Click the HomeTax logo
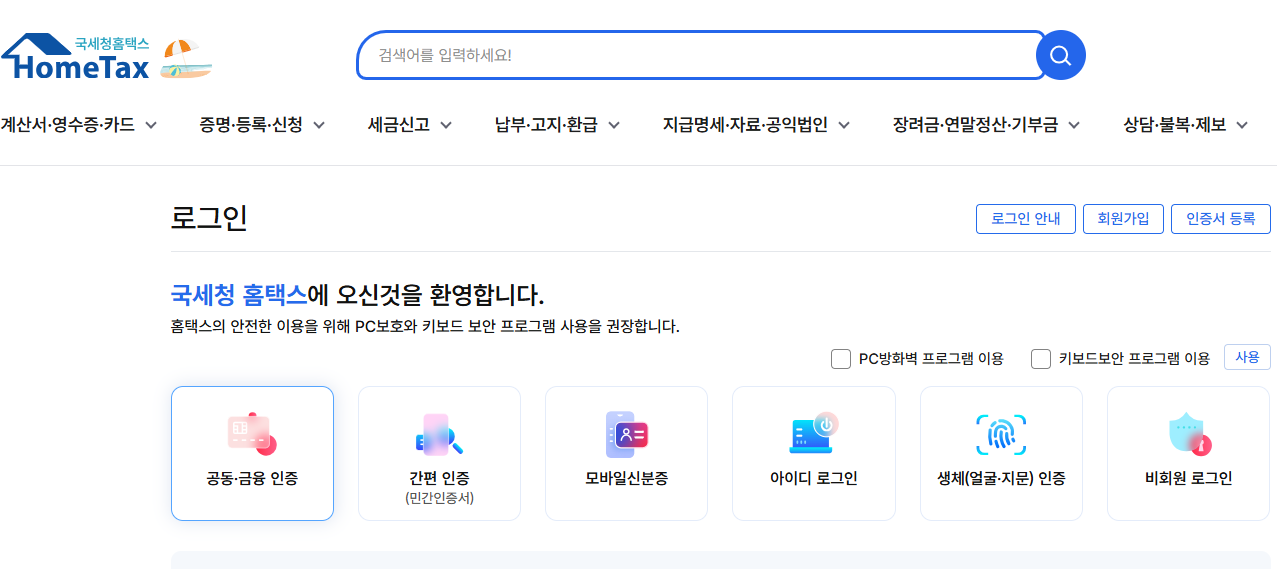 pos(75,57)
